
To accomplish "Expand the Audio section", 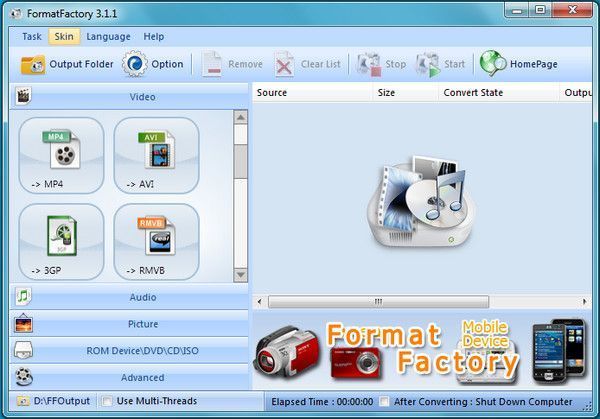I will (129, 297).
